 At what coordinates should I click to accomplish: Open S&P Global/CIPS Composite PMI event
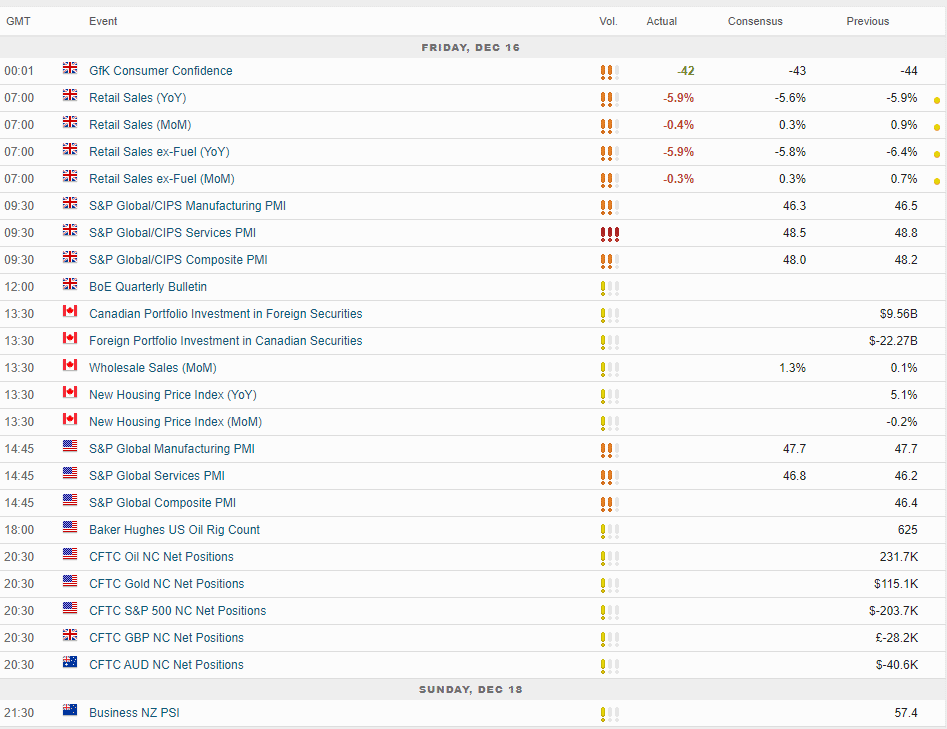coord(178,260)
